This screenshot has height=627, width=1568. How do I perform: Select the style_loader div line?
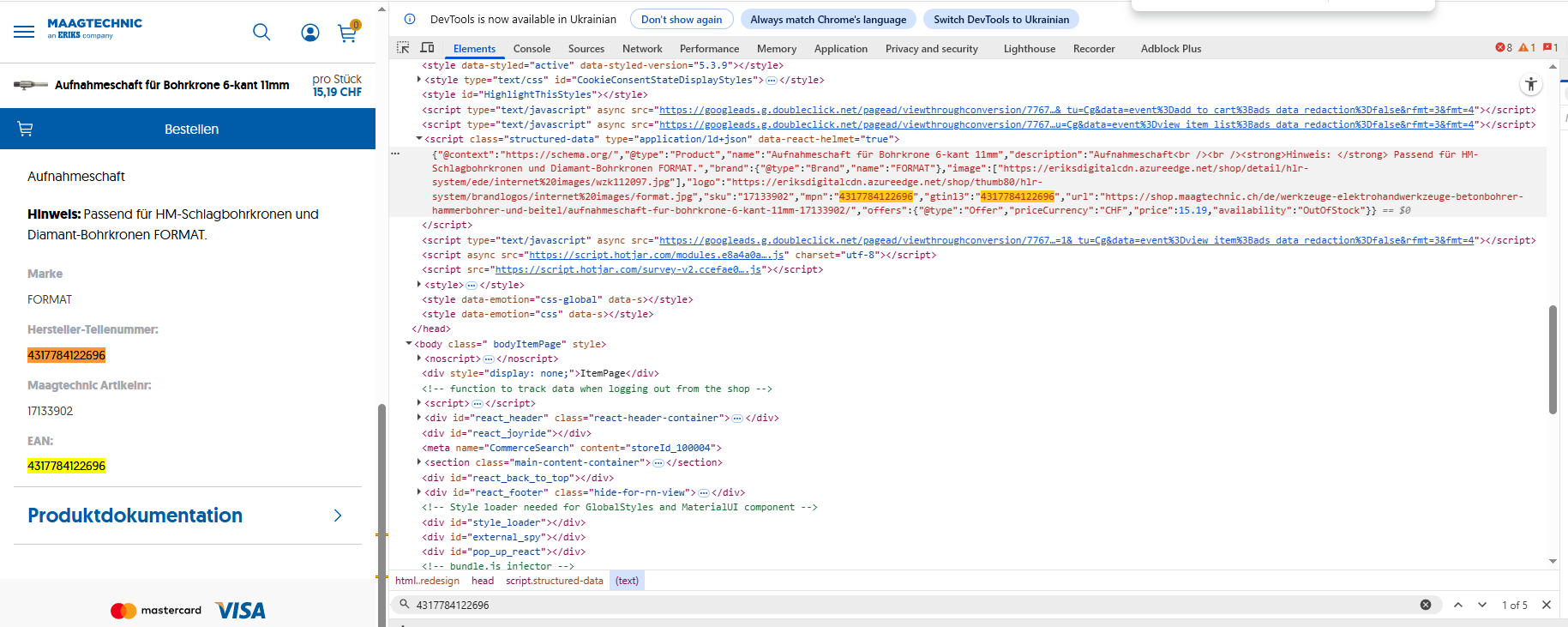coord(503,522)
